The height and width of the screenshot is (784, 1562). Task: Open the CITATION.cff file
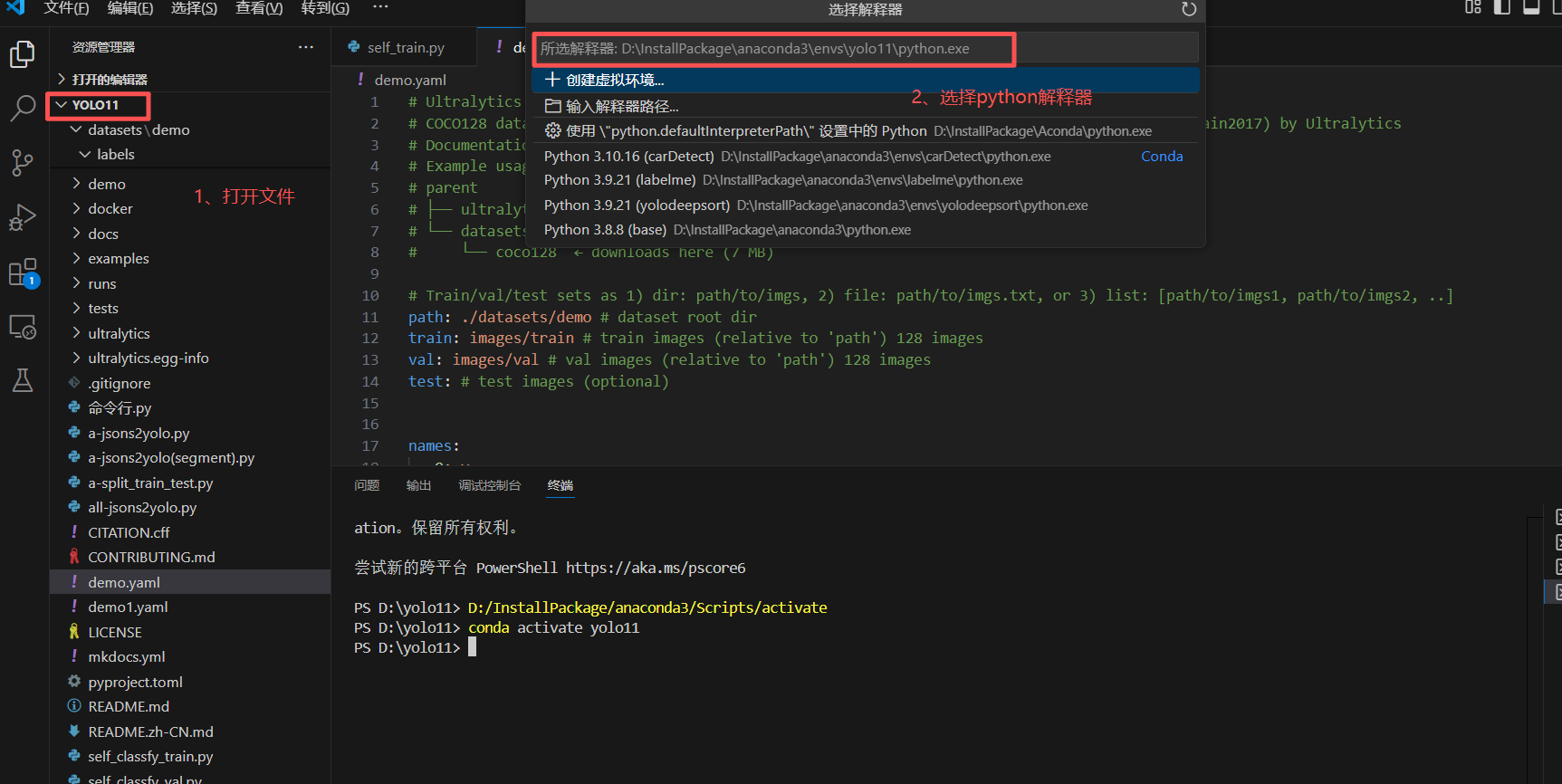pos(190,533)
